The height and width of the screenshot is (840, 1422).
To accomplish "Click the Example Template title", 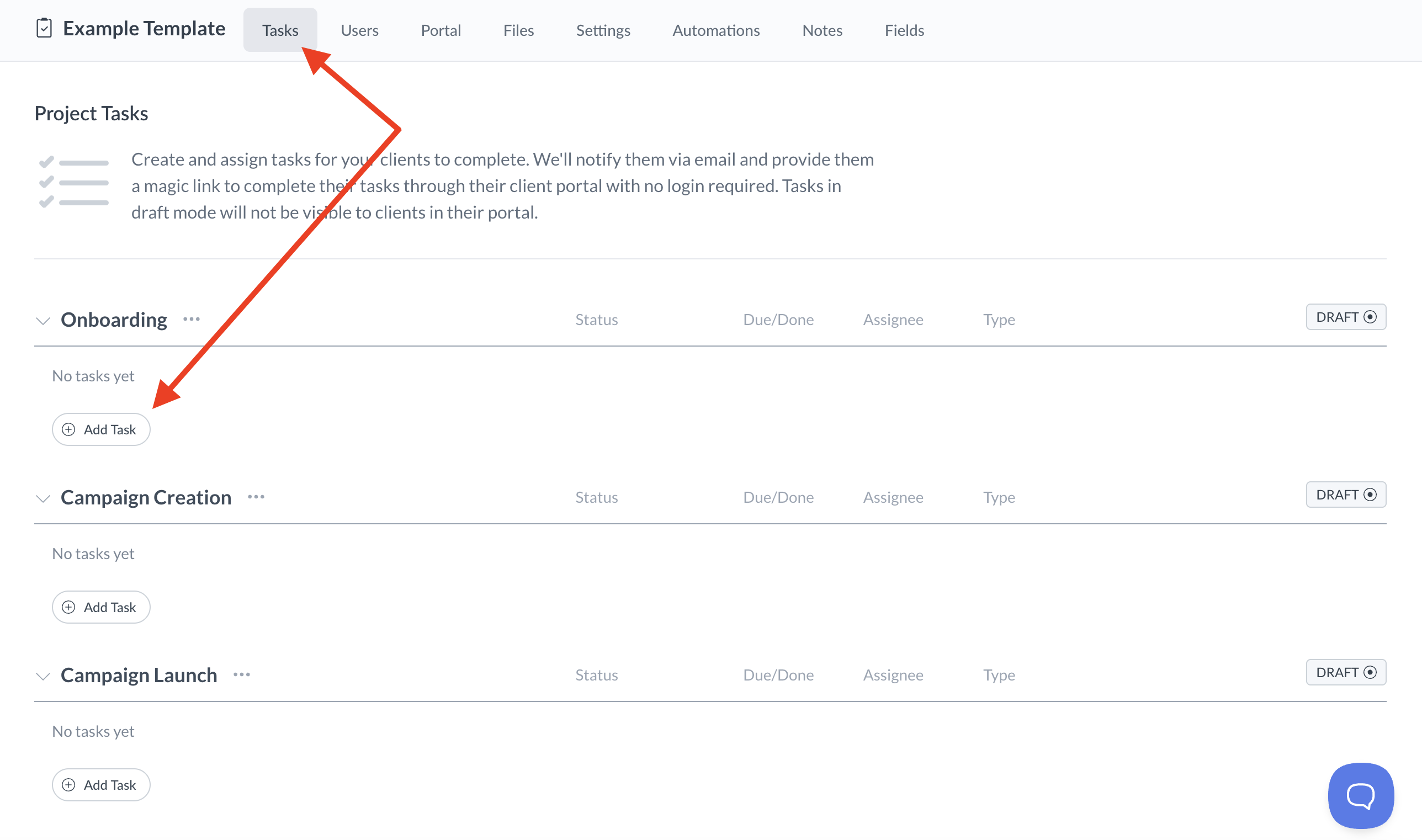I will (x=144, y=28).
